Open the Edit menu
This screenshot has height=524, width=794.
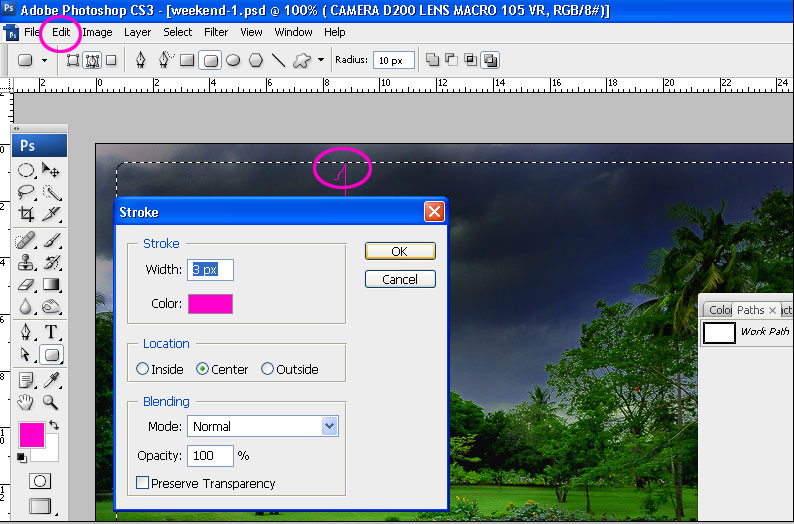tap(62, 32)
